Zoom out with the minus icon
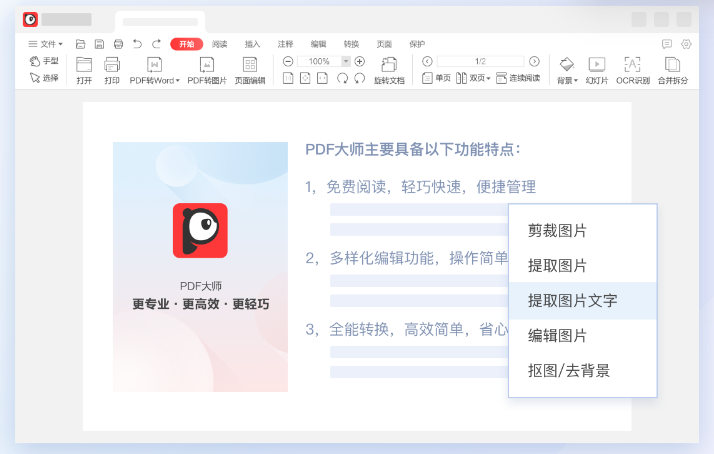The image size is (714, 454). 288,61
